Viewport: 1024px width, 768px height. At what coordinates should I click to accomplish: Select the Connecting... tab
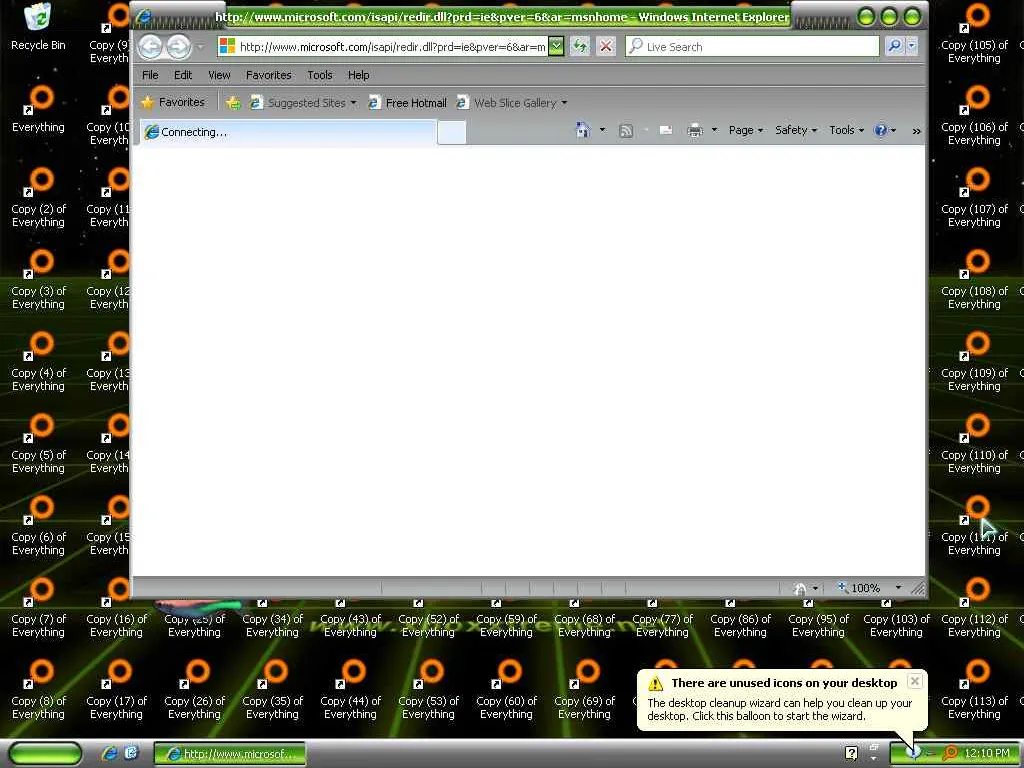[288, 132]
